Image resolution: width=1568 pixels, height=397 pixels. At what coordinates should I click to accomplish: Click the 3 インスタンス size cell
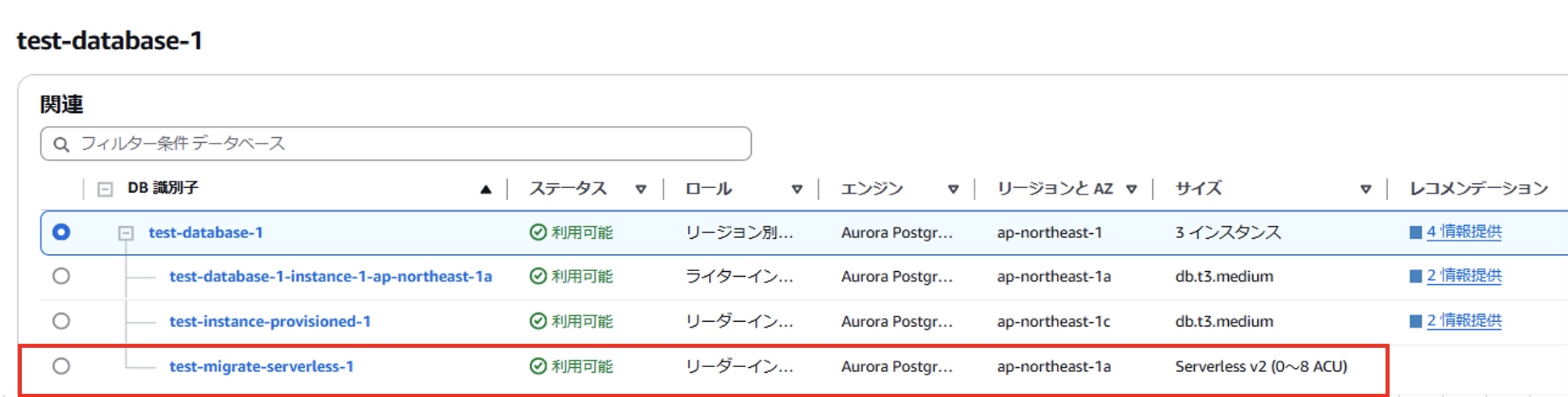tap(1228, 232)
